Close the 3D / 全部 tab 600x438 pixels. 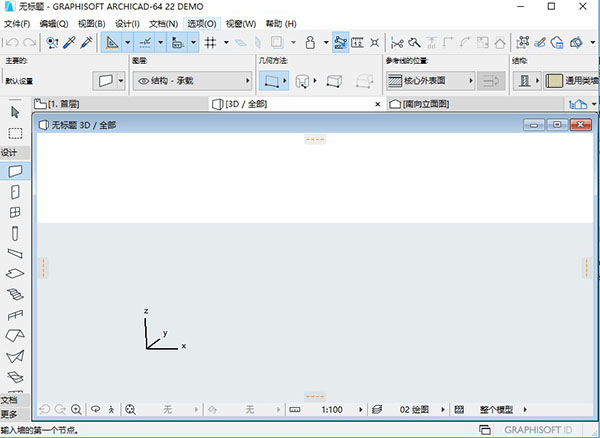pos(377,104)
